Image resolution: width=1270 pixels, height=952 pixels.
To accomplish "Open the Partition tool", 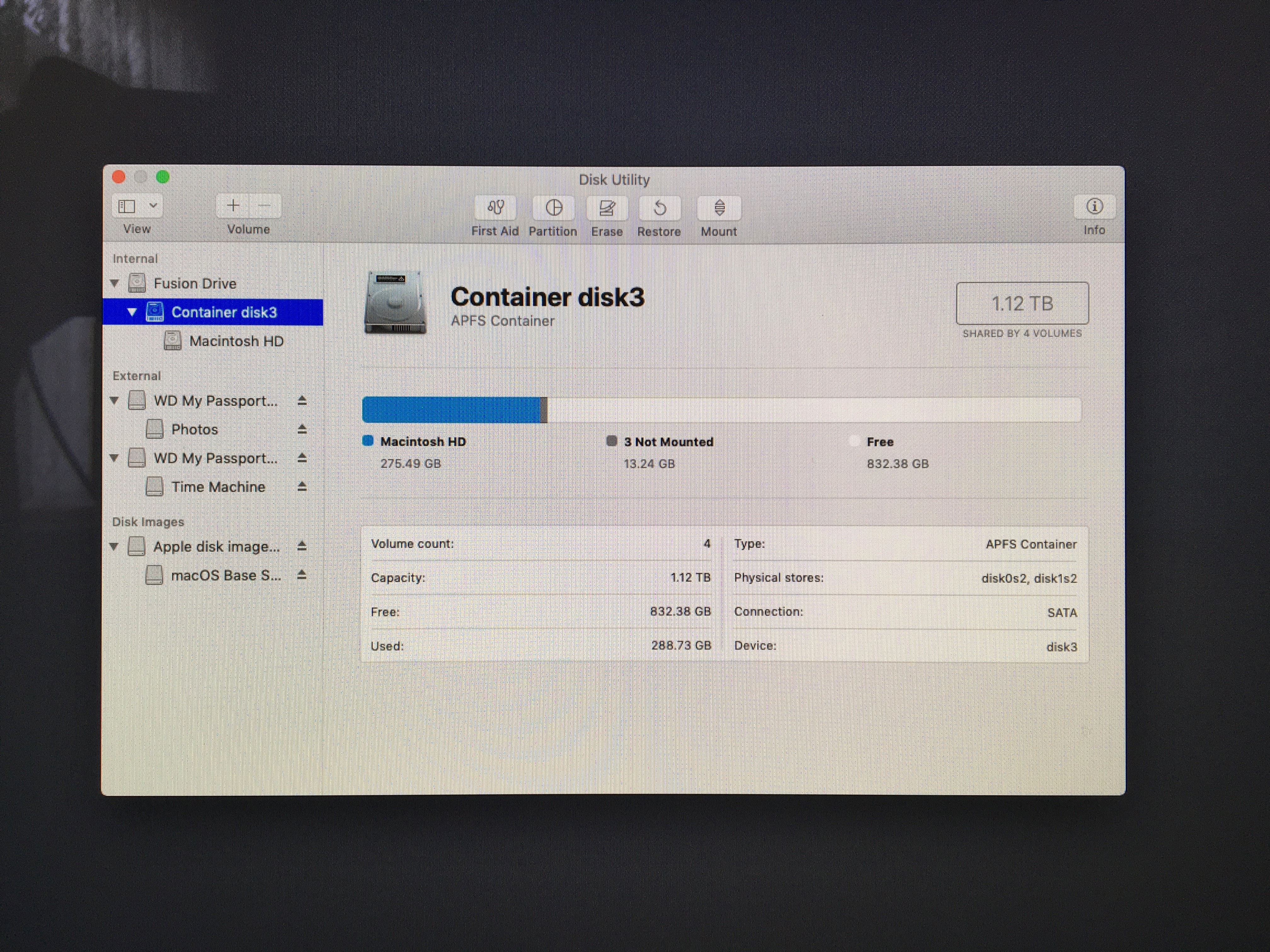I will (x=553, y=208).
